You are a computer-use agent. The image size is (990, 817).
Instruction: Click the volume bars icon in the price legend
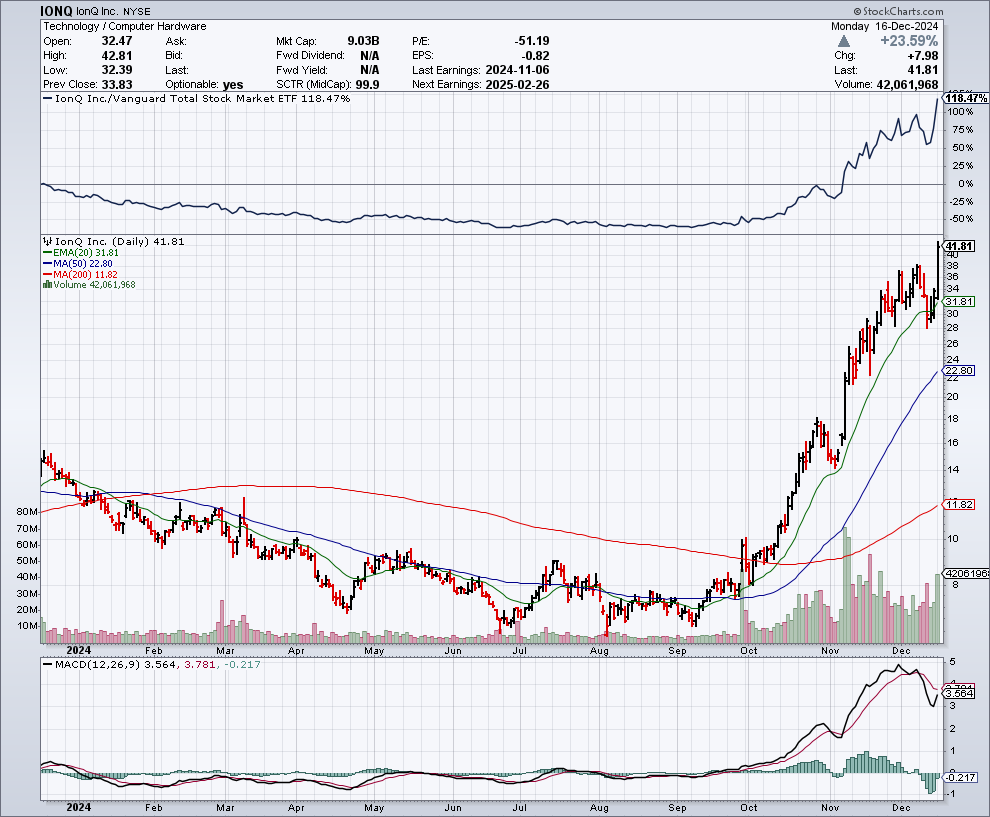pos(47,285)
